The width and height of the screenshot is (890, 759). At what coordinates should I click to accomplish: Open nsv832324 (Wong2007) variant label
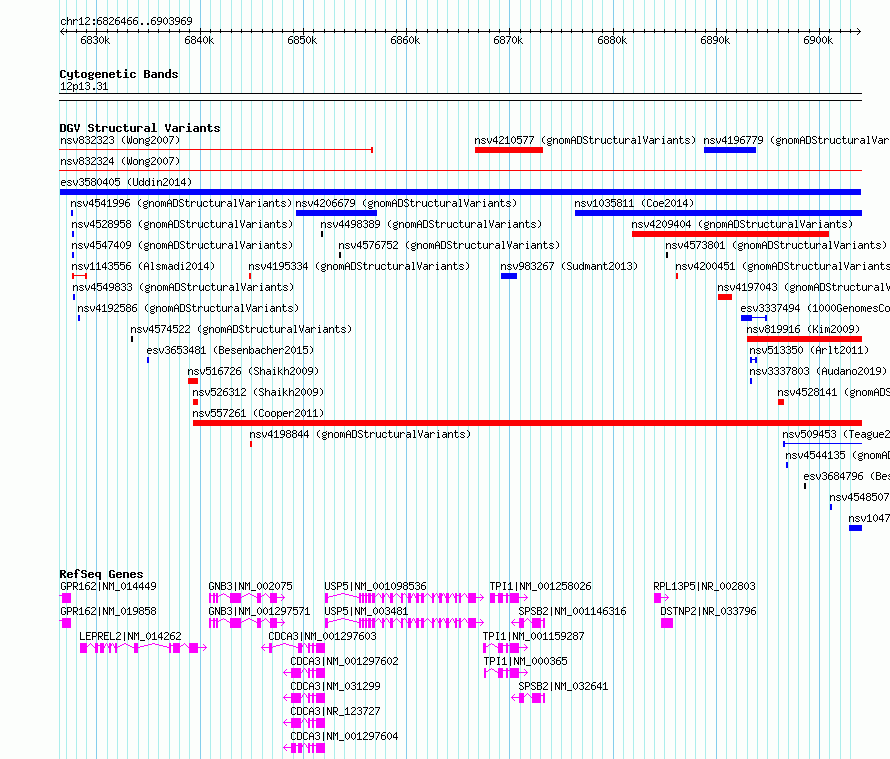click(120, 161)
